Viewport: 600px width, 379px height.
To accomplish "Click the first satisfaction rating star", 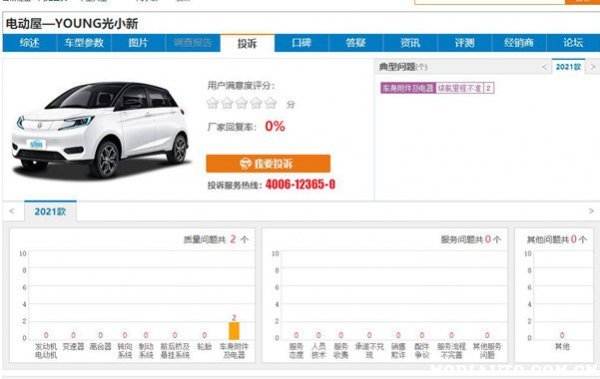I will pyautogui.click(x=212, y=103).
